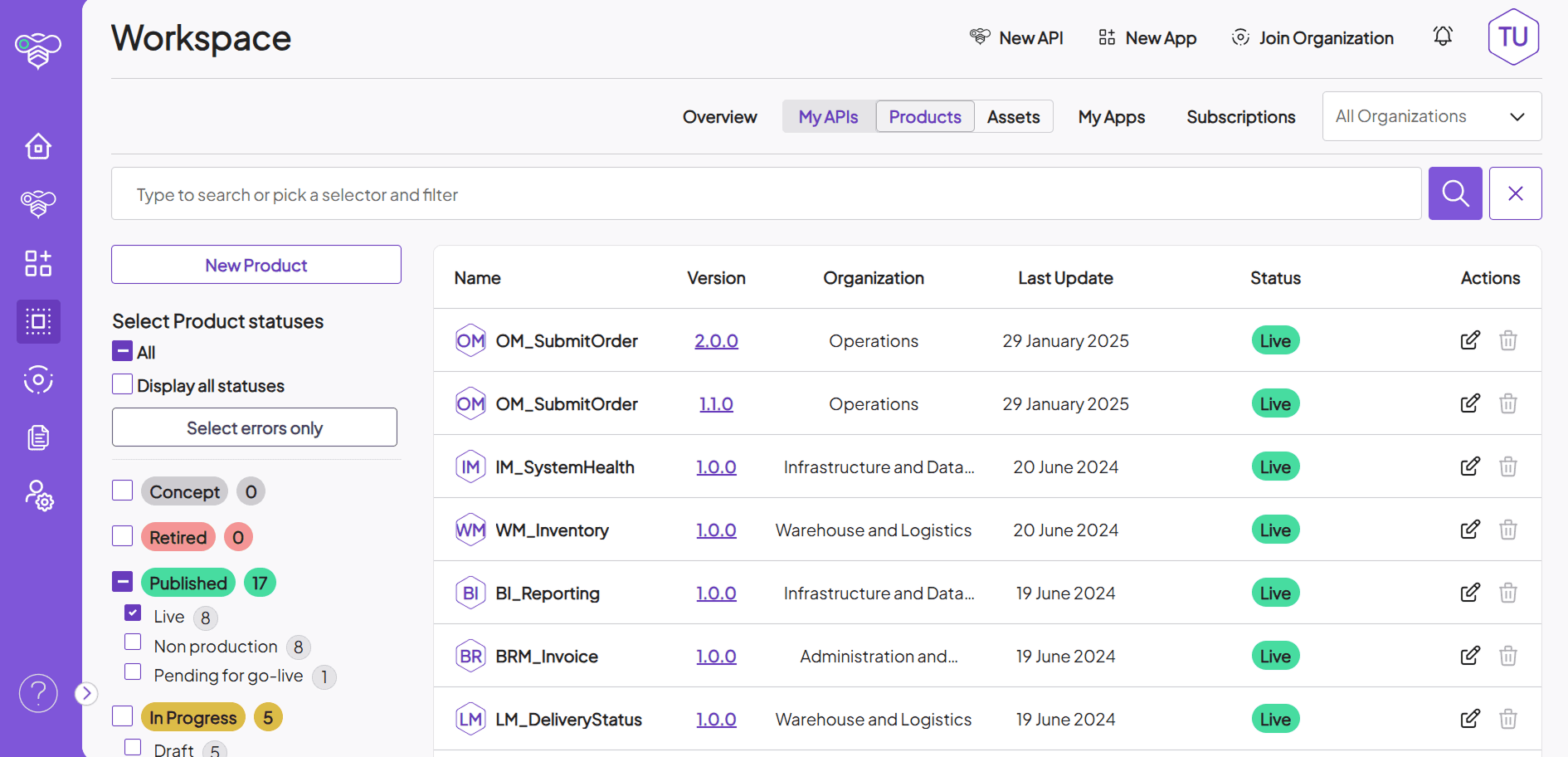The height and width of the screenshot is (757, 1568).
Task: Click the New Product button
Action: tap(256, 264)
